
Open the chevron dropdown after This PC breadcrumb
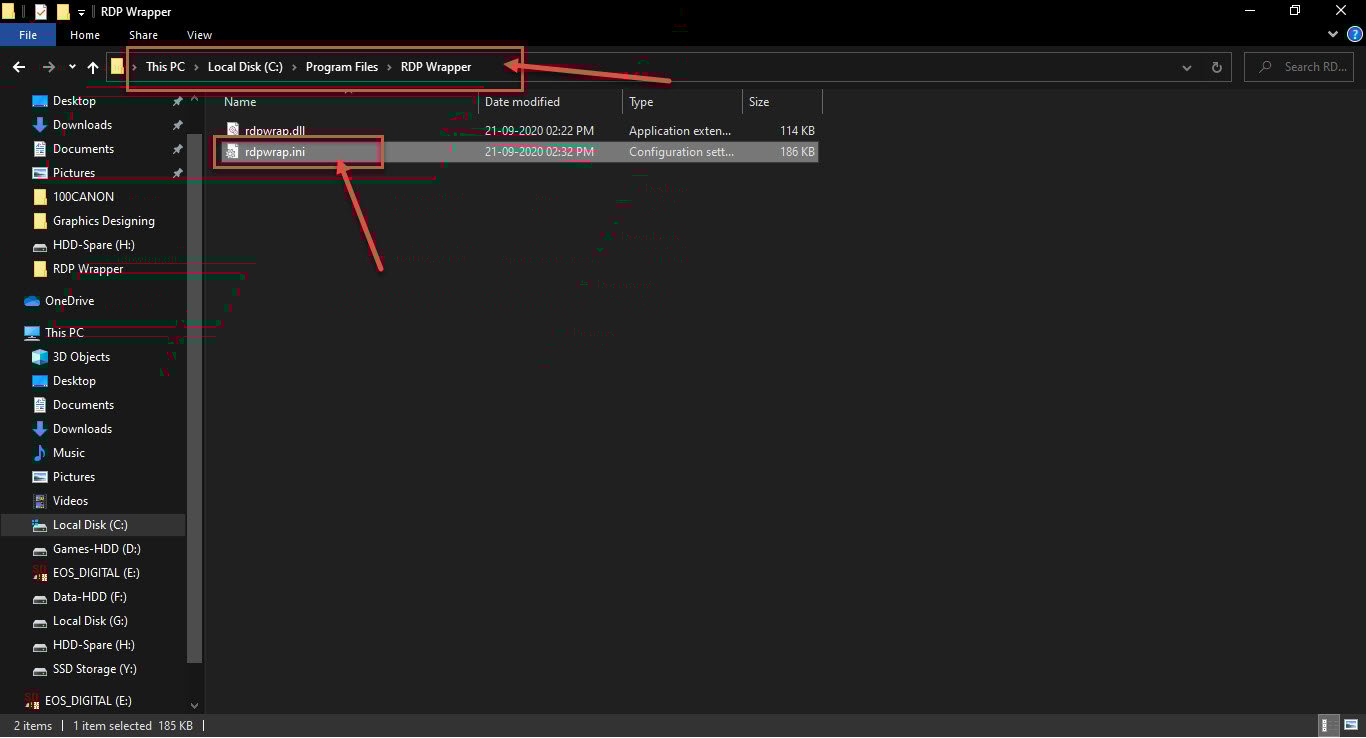197,67
